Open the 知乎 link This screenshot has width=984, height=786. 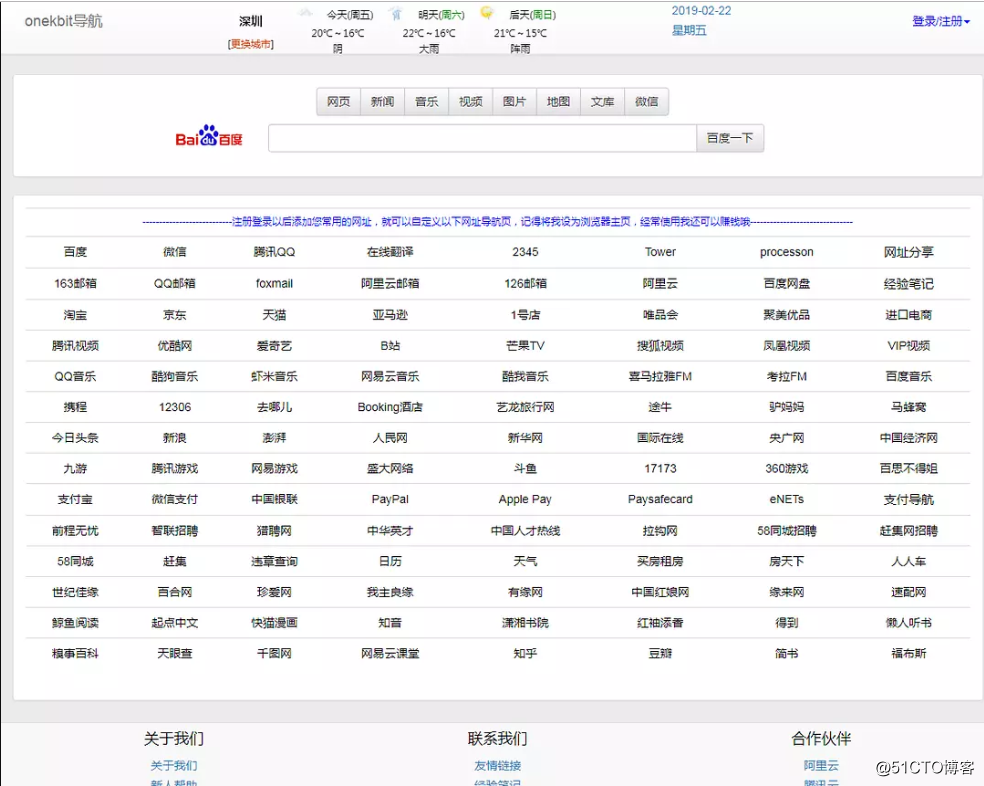pos(525,654)
